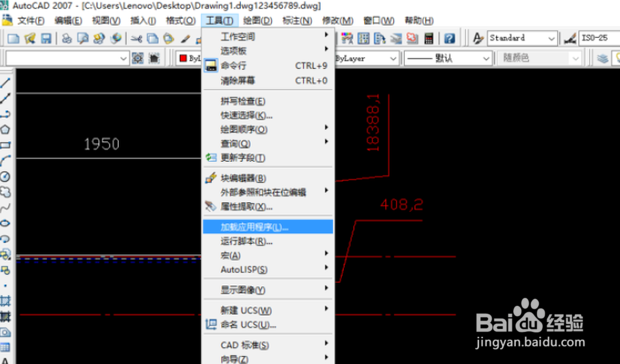Select the Spline draw tool
This screenshot has width=620, height=364.
pos(5,207)
